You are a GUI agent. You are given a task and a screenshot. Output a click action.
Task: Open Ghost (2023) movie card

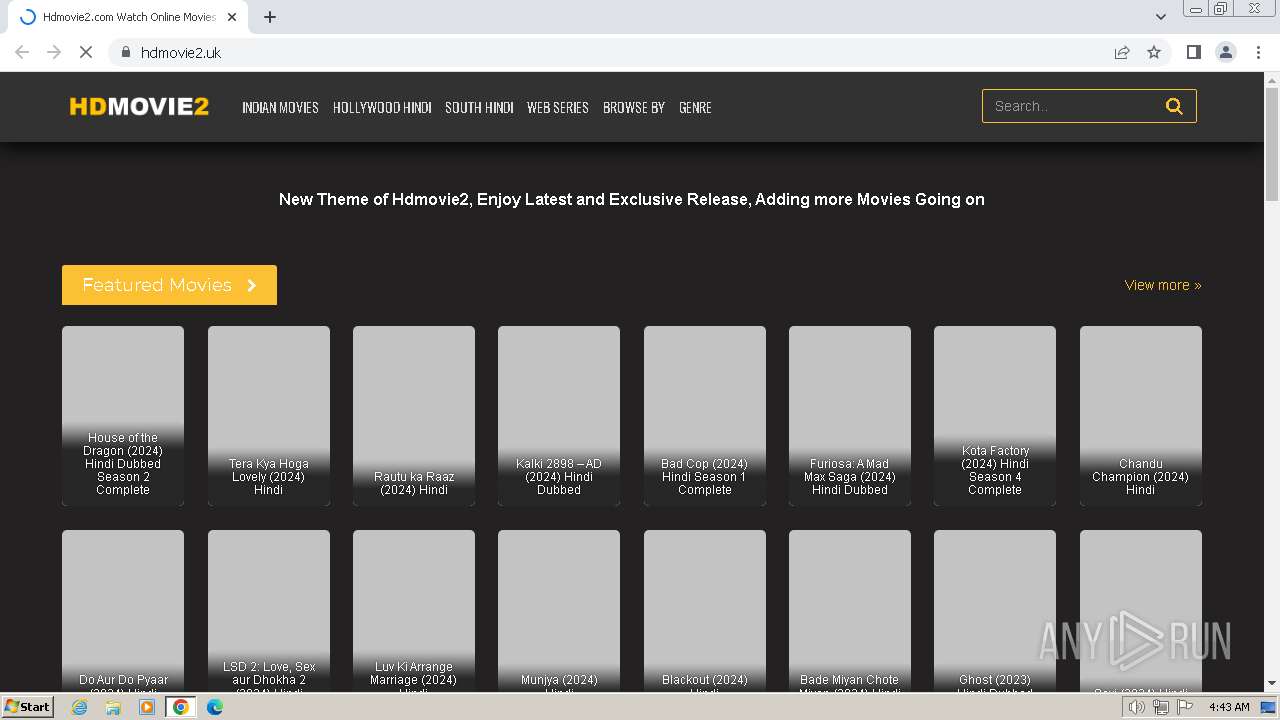pos(995,610)
